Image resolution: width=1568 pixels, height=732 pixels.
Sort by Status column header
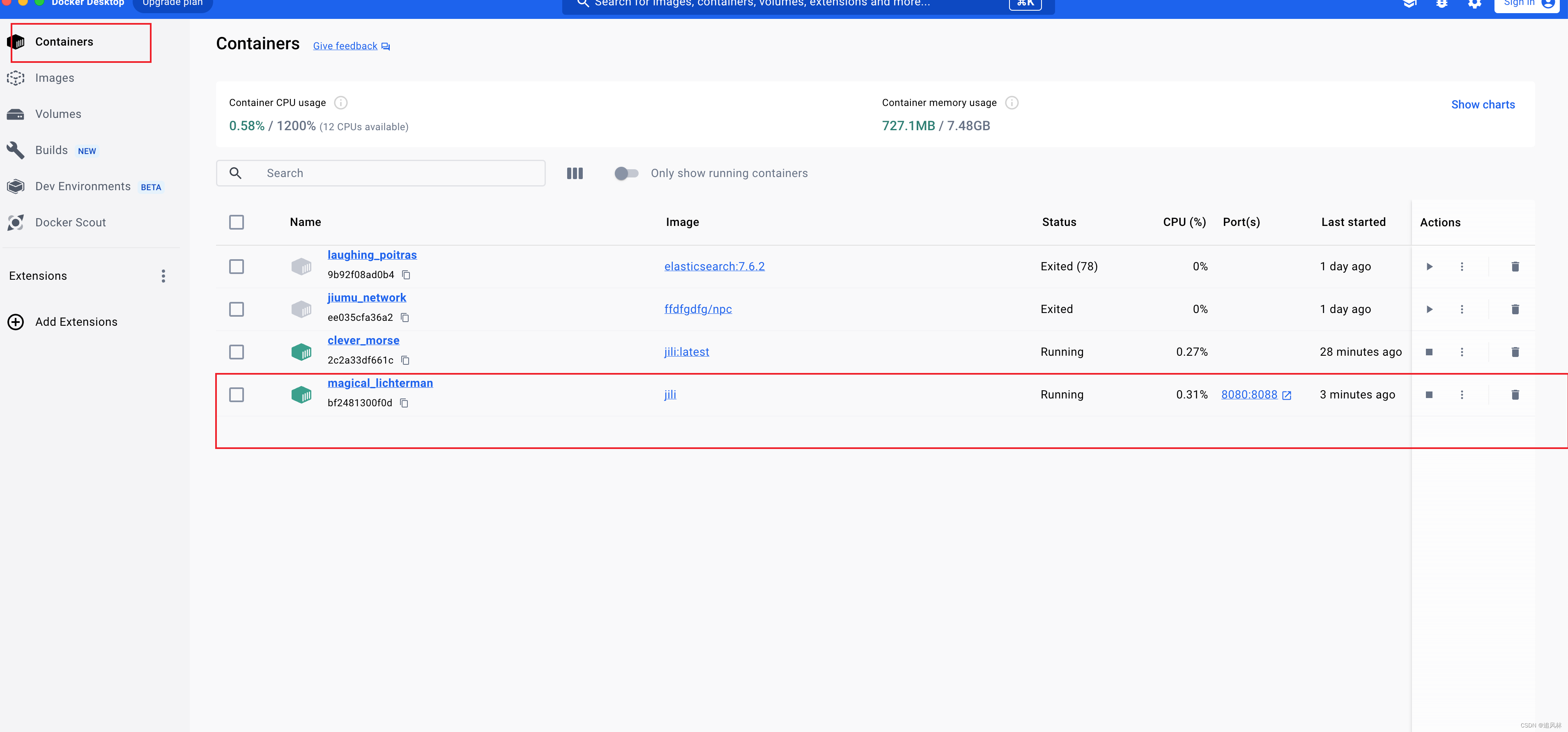[x=1058, y=222]
